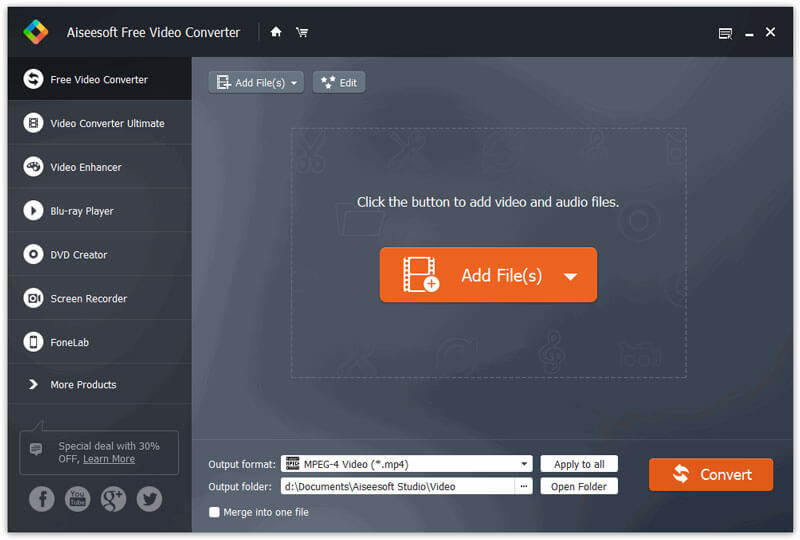
Task: Click the home icon in title bar
Action: point(276,32)
